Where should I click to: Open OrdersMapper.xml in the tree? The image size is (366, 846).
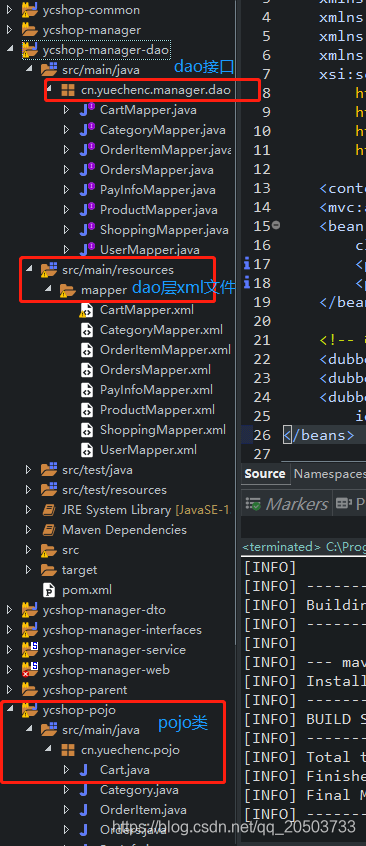point(155,370)
